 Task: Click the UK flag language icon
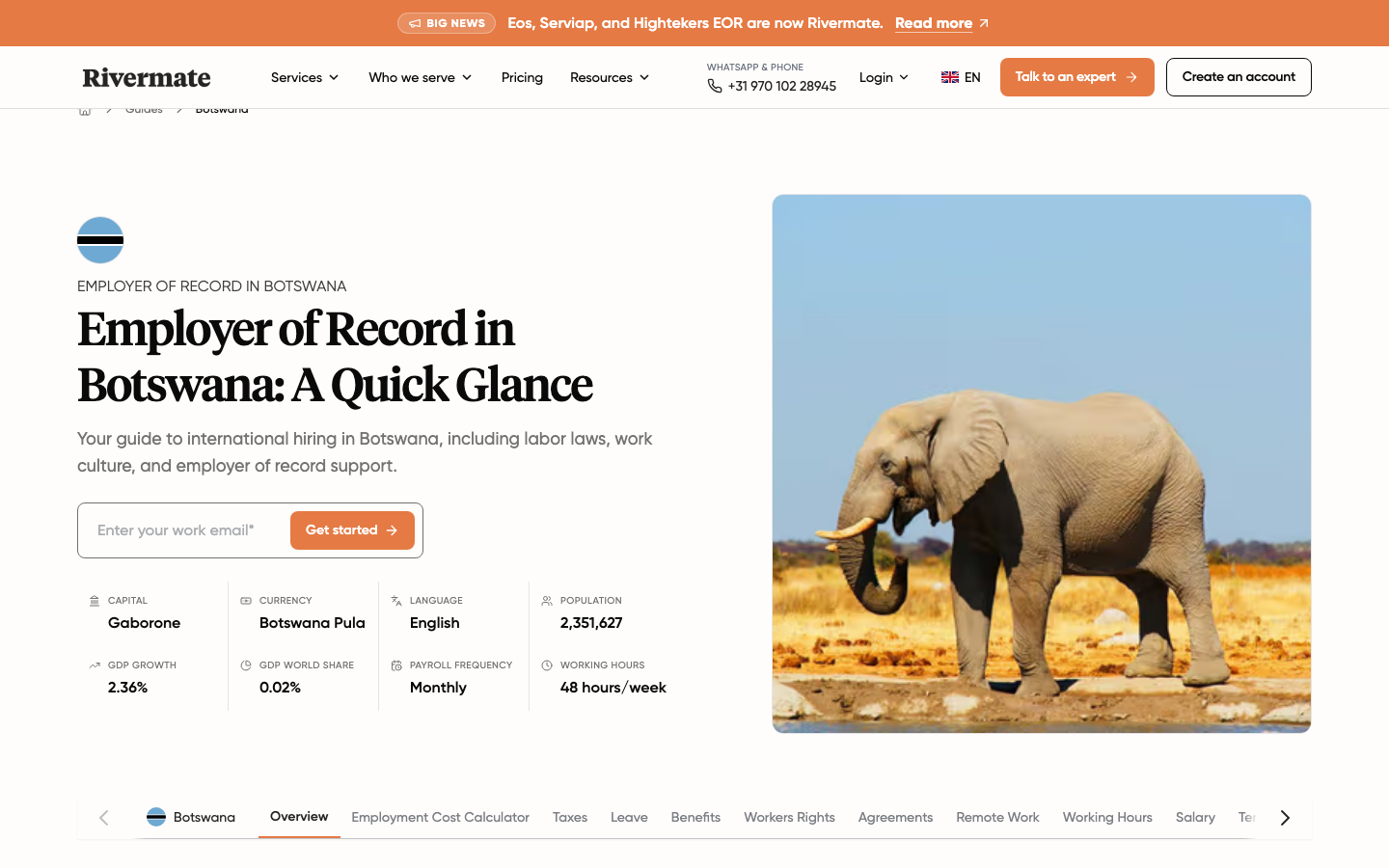click(950, 77)
